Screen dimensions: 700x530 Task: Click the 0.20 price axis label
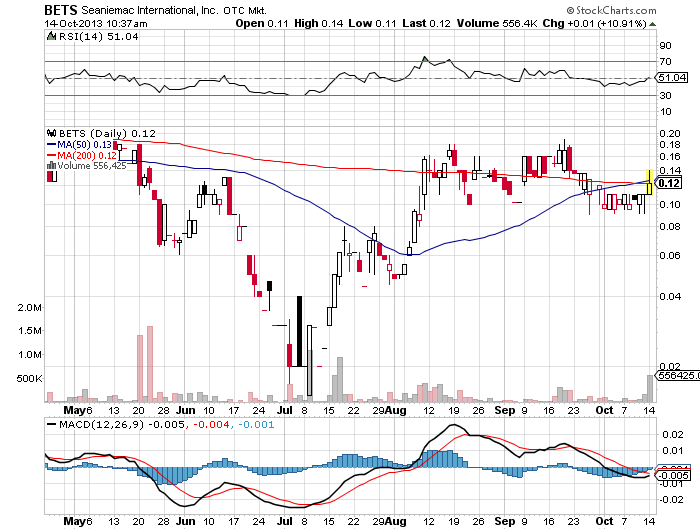670,134
